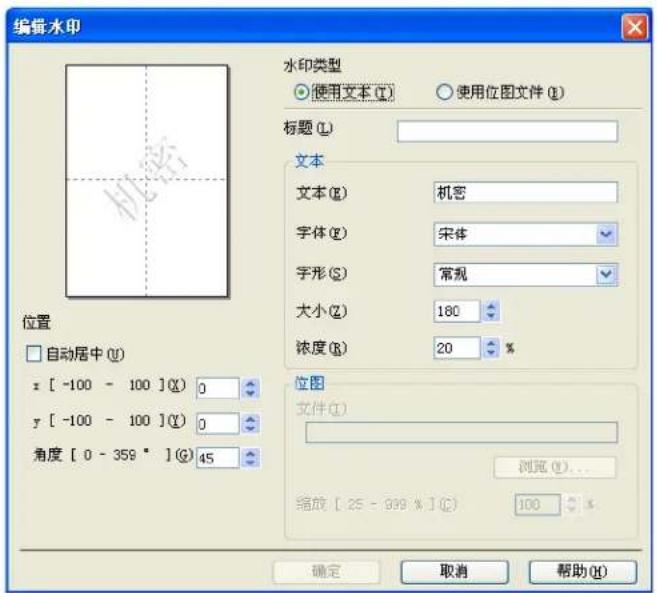
Task: Decrease y position with down arrow
Action: coord(251,428)
